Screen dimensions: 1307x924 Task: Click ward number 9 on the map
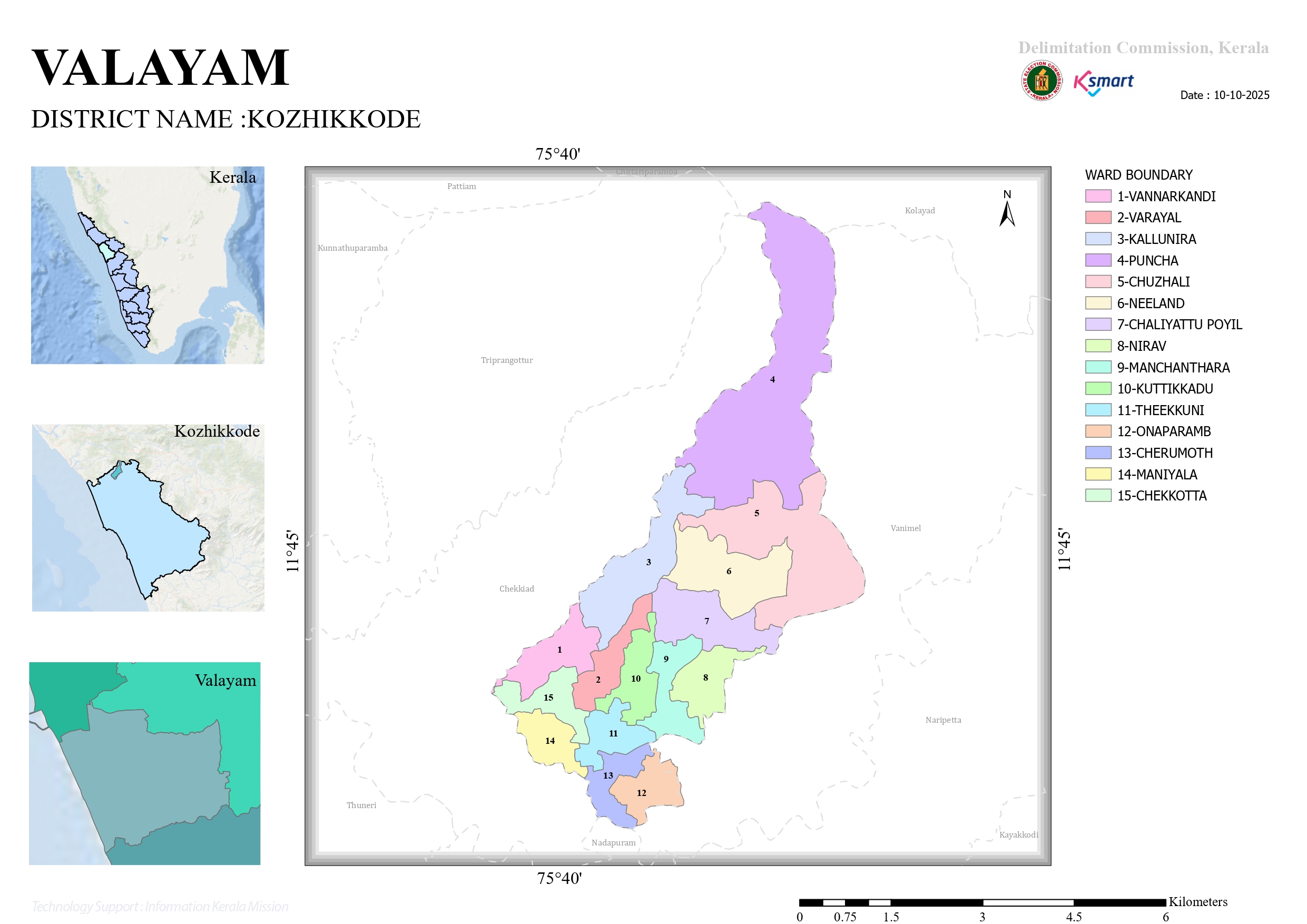[x=666, y=659]
